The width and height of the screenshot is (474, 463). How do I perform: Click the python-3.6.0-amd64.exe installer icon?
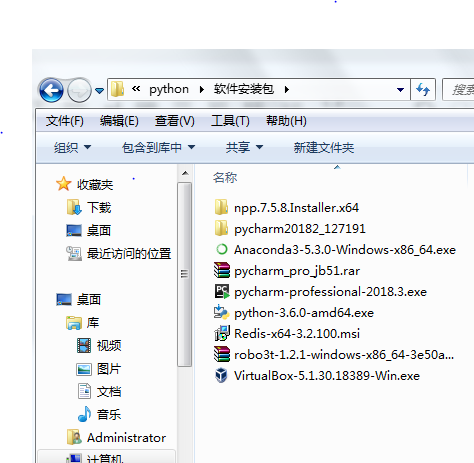(222, 312)
